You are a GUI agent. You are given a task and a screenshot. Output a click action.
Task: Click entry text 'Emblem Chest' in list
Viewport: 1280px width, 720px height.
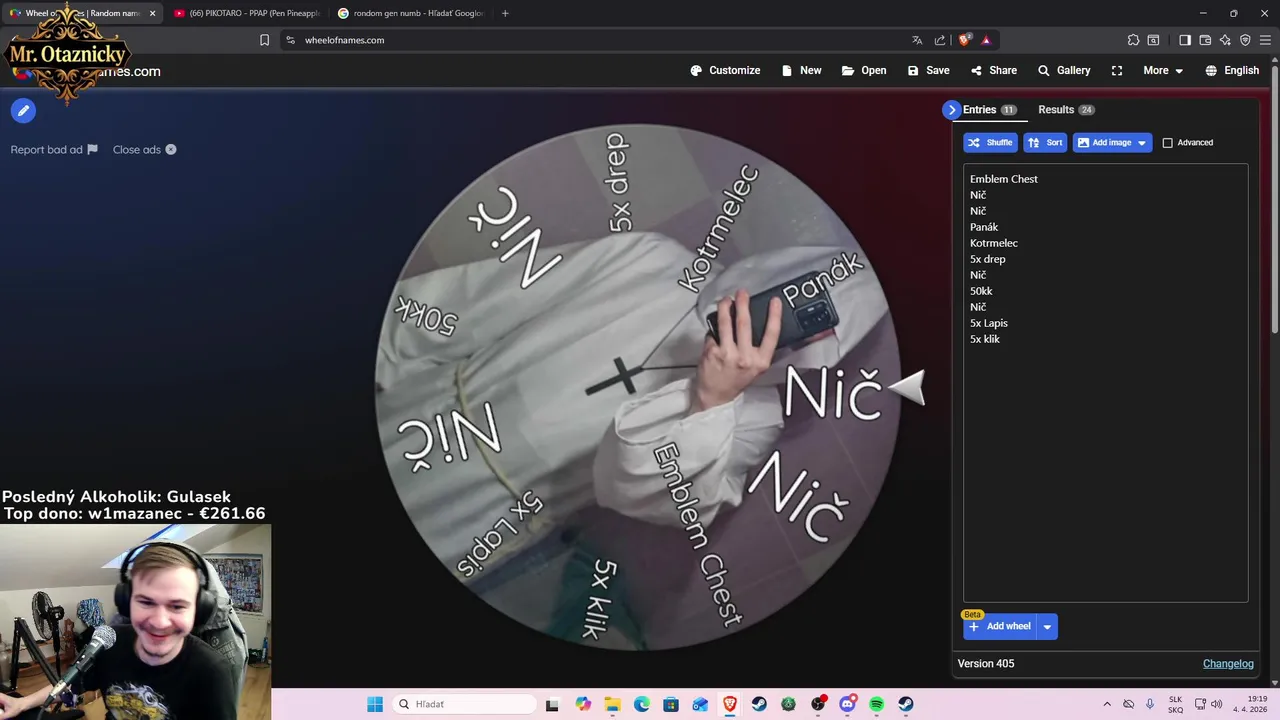tap(1003, 179)
